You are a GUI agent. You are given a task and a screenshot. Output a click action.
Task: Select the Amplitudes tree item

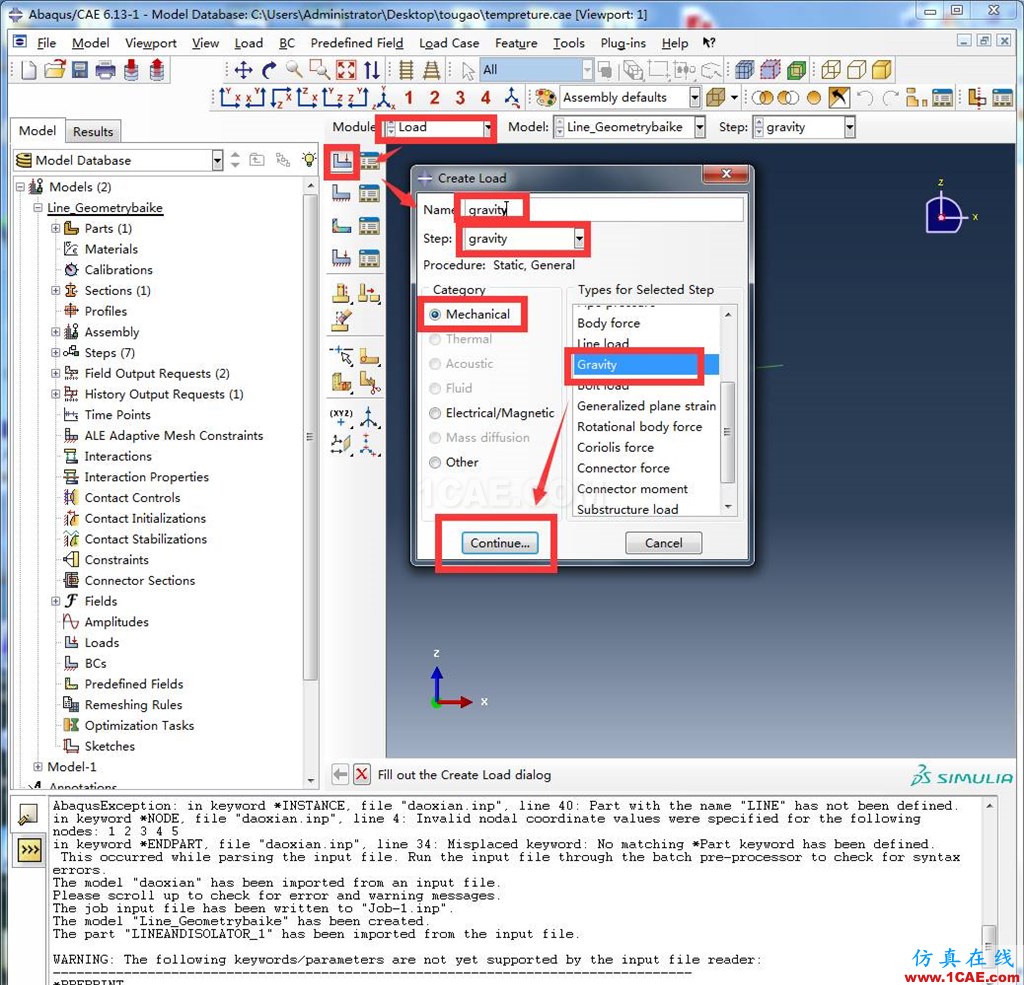(116, 622)
